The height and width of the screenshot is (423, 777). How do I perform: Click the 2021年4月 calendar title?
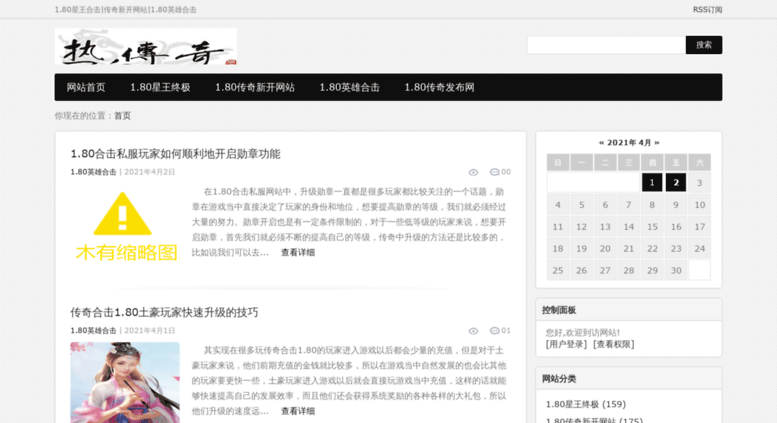629,143
